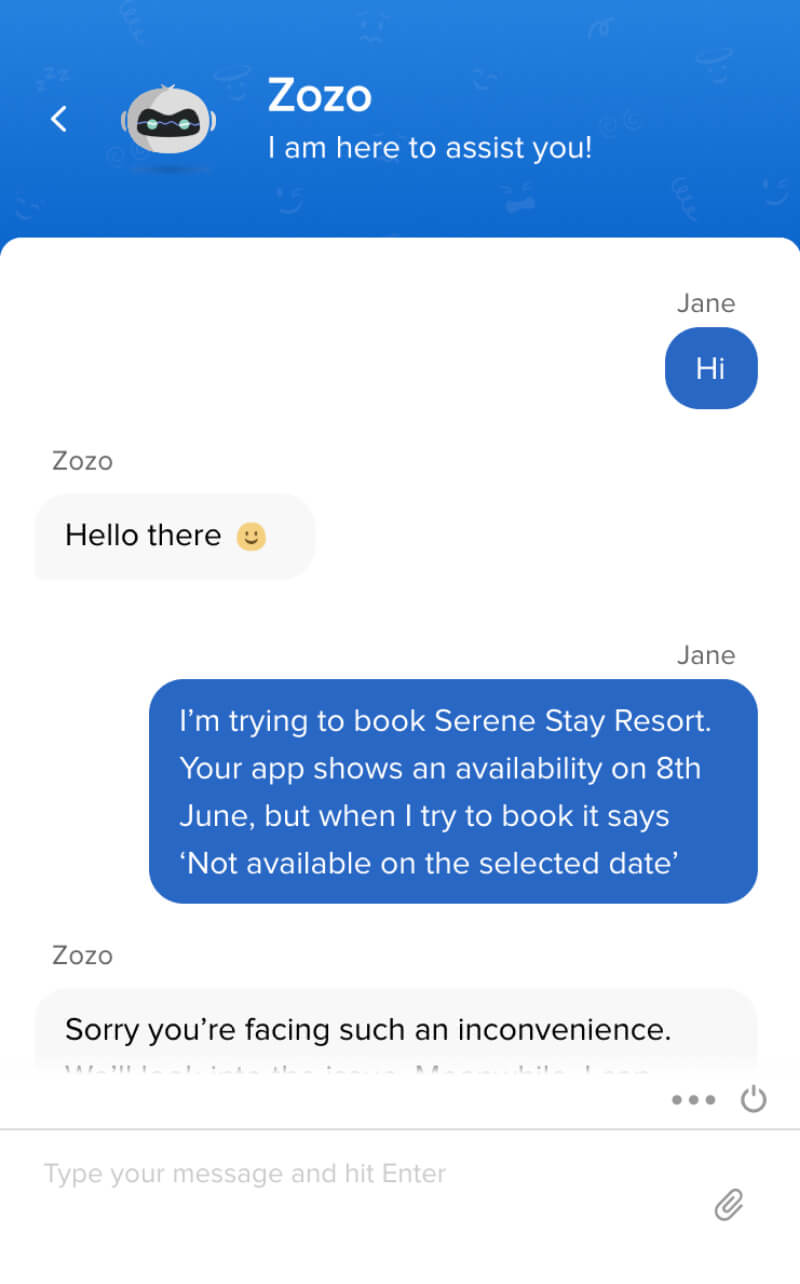The image size is (800, 1284).
Task: End the chat with the power icon
Action: (x=753, y=1099)
